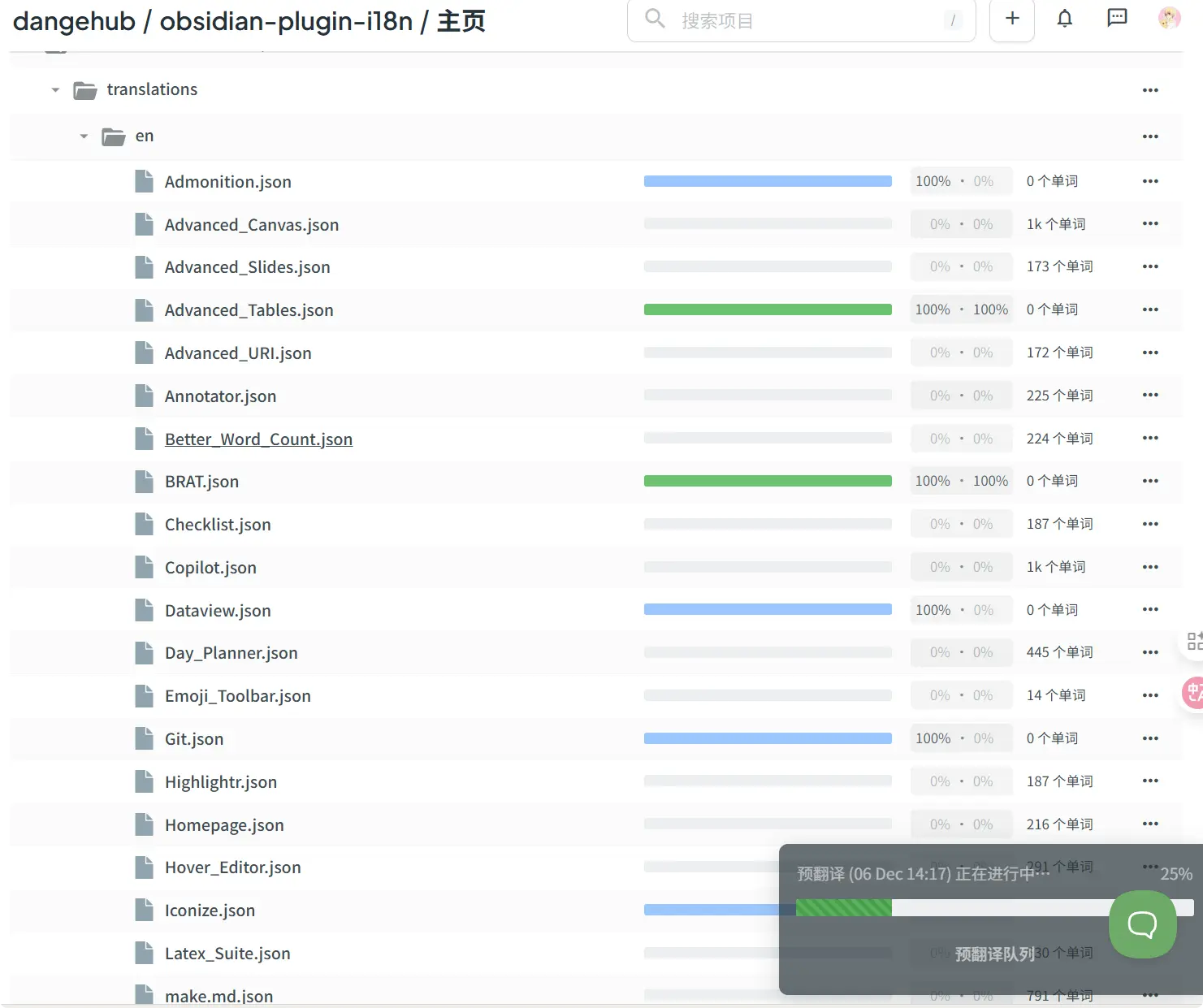Open more options for translations folder
This screenshot has width=1203, height=1008.
1150,90
